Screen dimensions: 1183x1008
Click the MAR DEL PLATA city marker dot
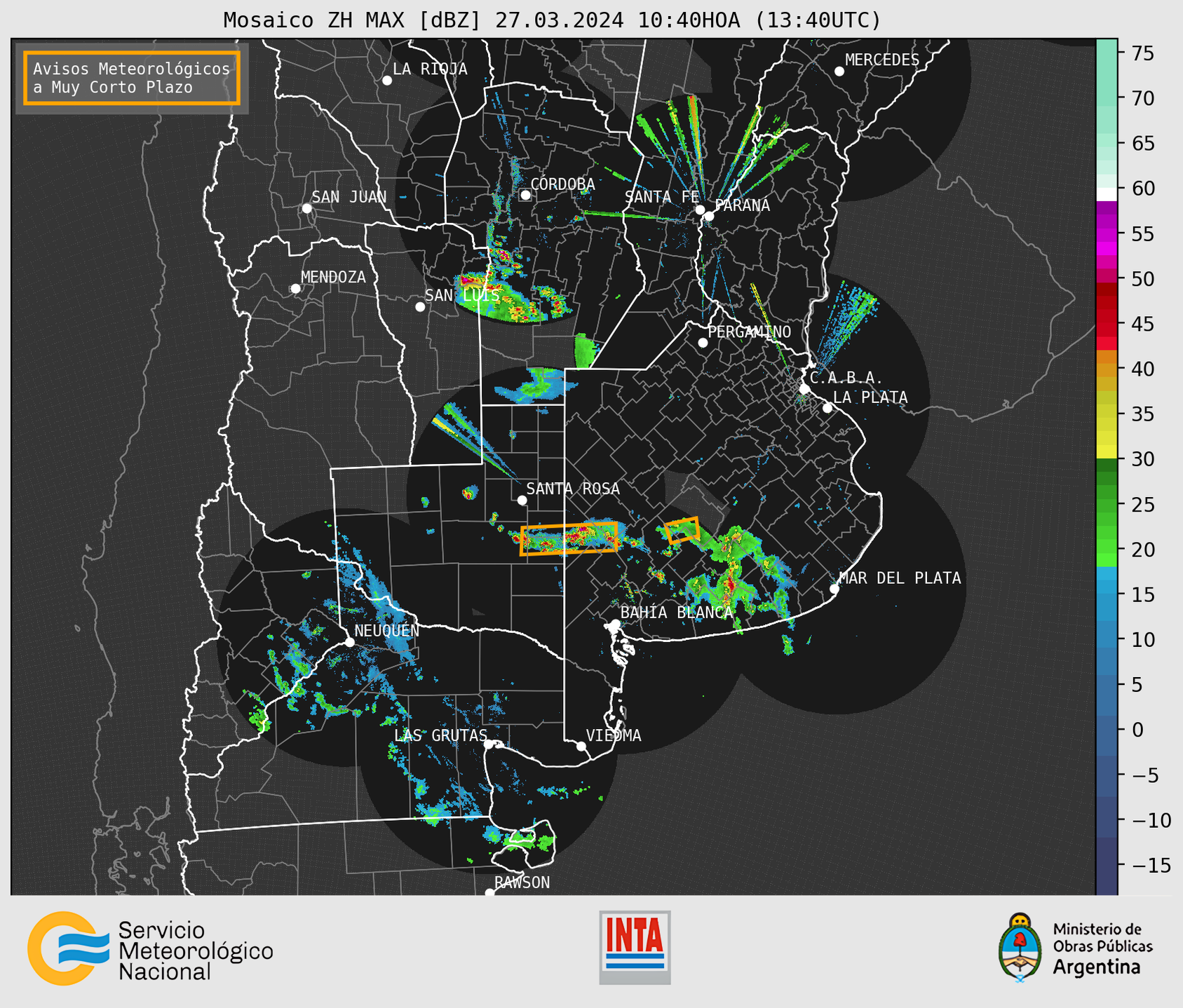click(834, 589)
